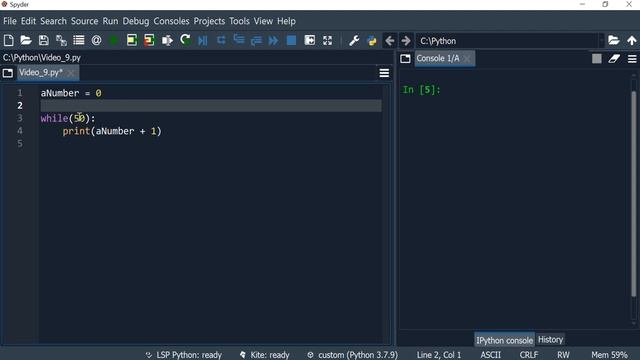Open file using the folder toolbar icon
This screenshot has height=360, width=640.
click(26, 40)
